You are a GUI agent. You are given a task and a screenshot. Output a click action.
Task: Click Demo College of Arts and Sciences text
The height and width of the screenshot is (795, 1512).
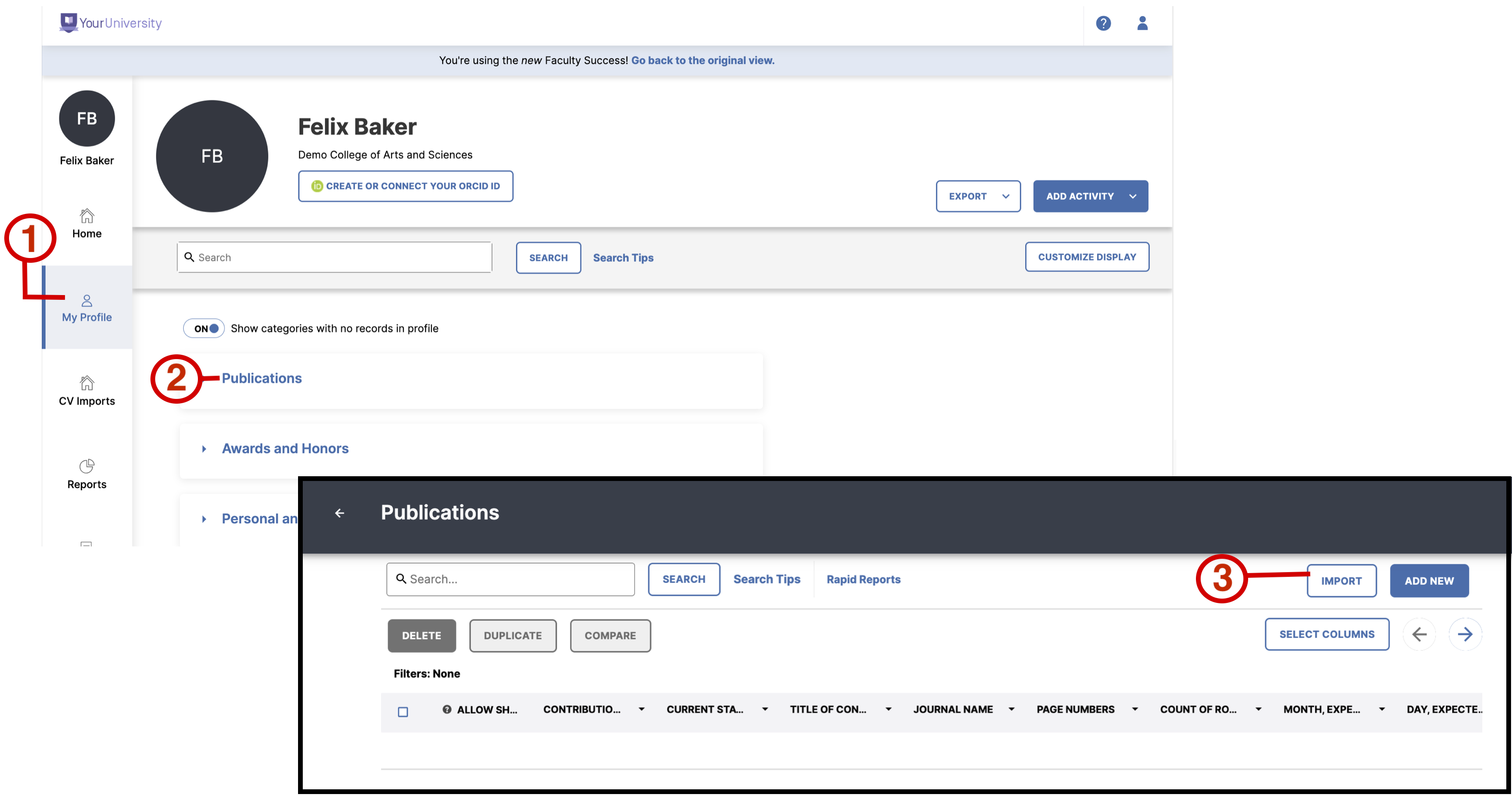385,155
